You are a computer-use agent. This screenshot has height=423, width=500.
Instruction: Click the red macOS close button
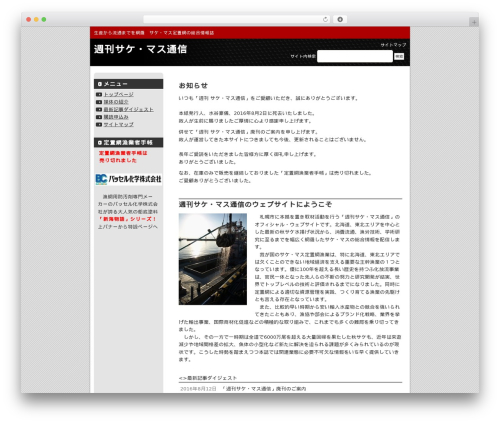coord(29,19)
